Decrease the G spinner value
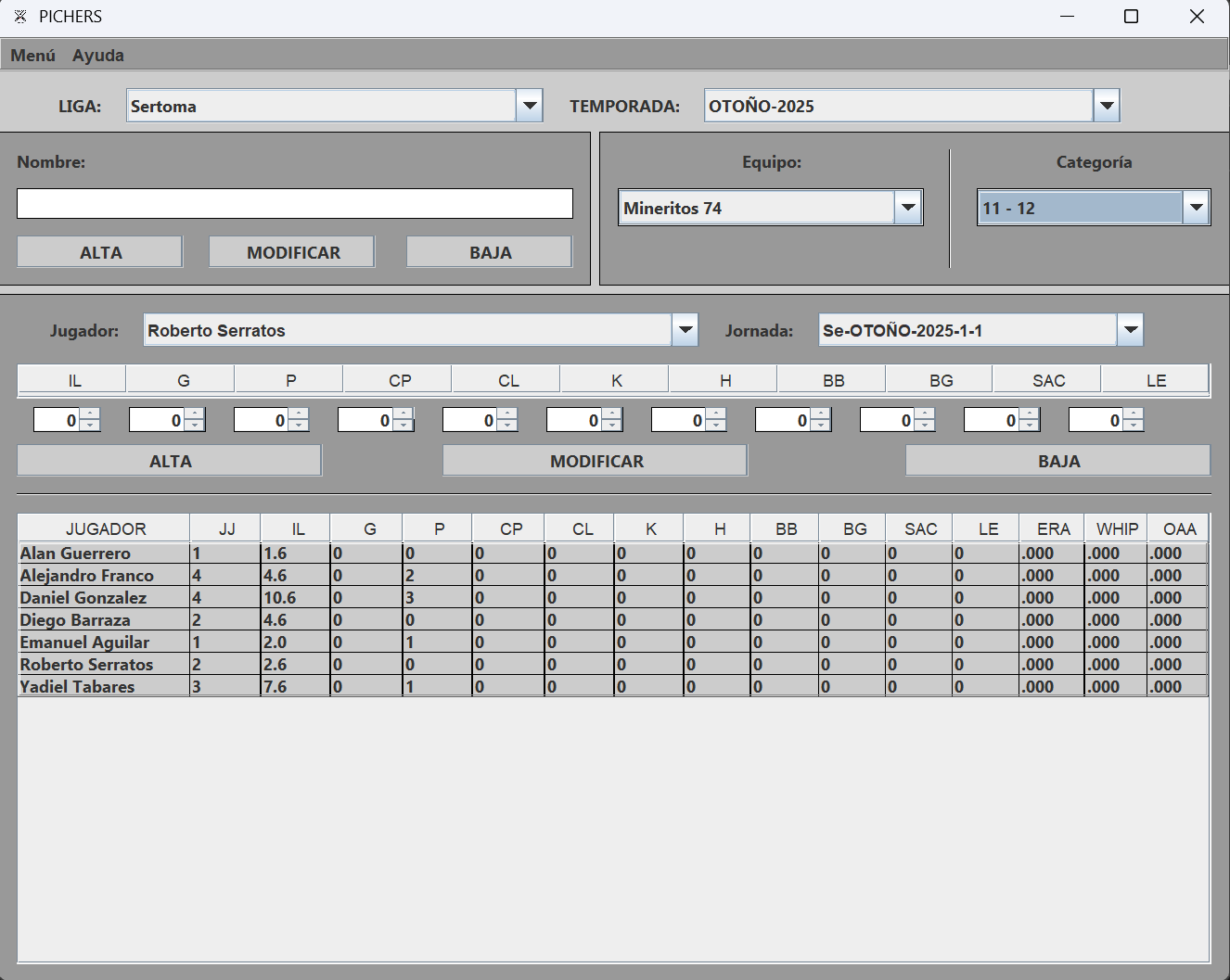This screenshot has height=980, width=1230. (x=194, y=426)
